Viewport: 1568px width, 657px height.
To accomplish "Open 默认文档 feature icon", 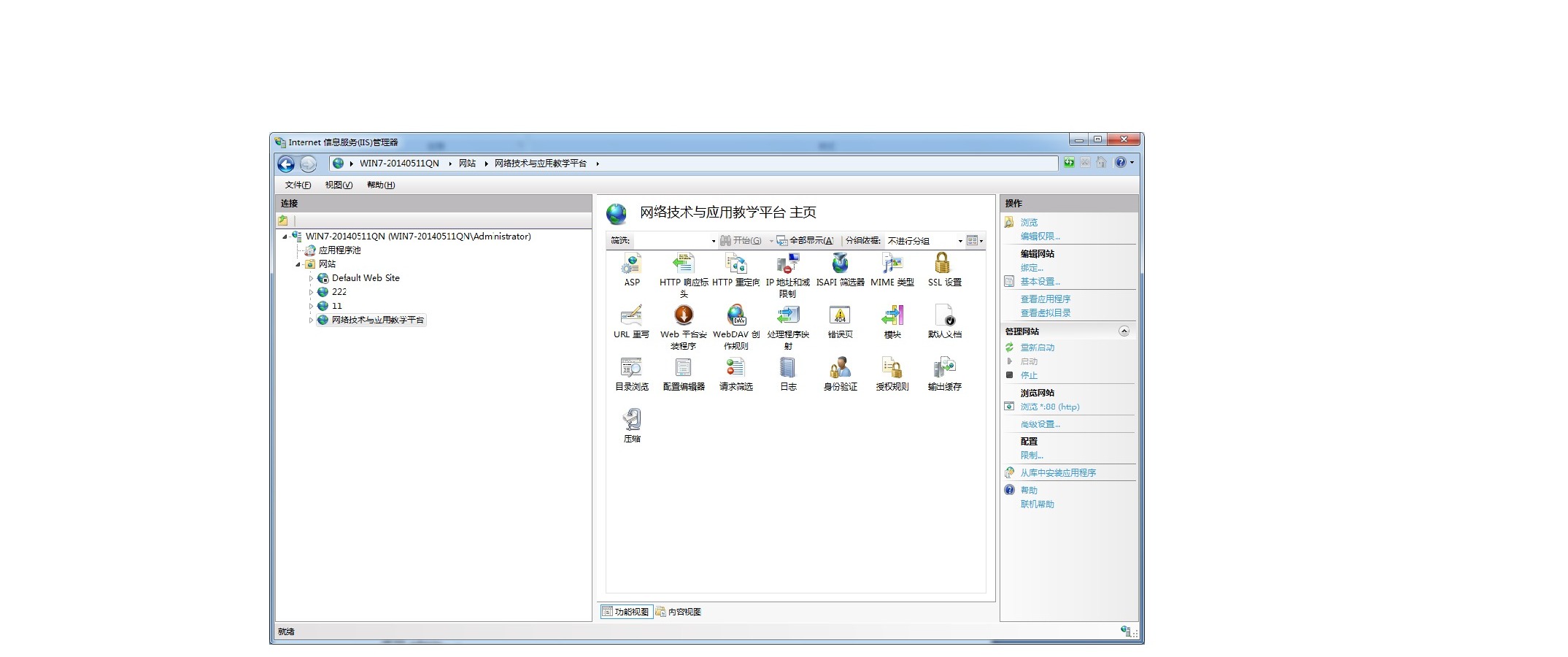I will pyautogui.click(x=944, y=322).
